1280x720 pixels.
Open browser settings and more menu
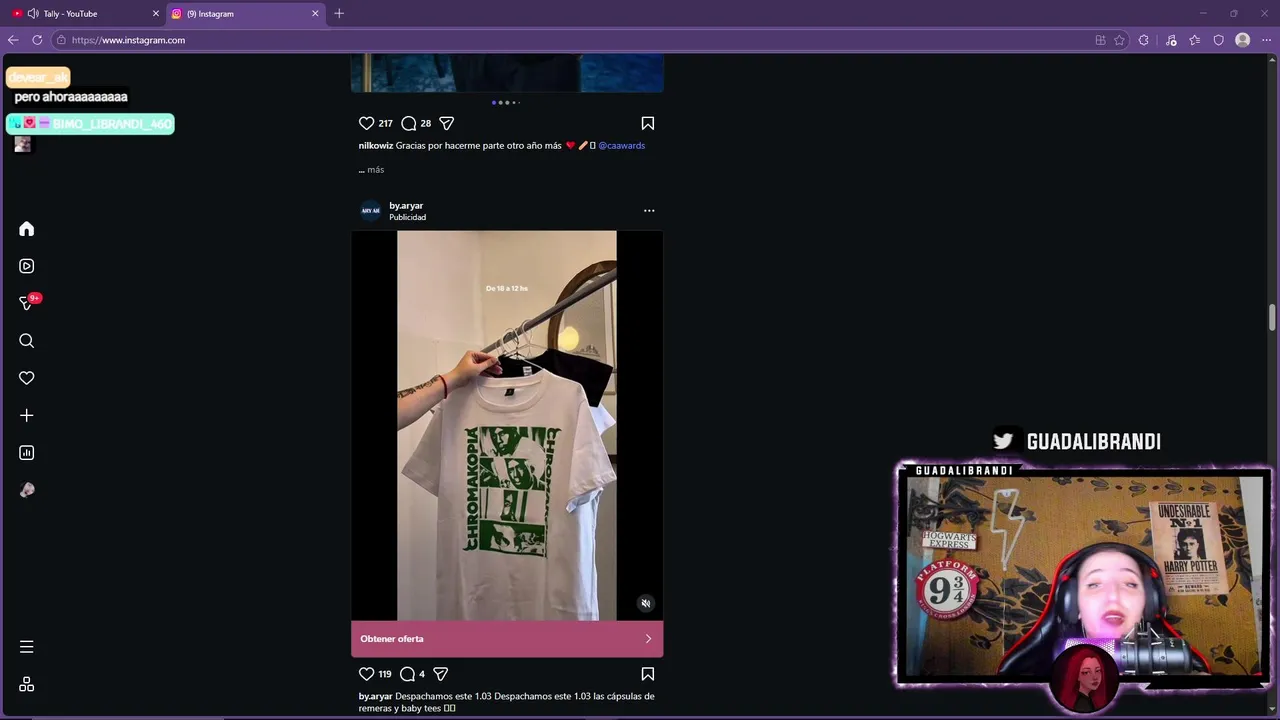(1267, 40)
